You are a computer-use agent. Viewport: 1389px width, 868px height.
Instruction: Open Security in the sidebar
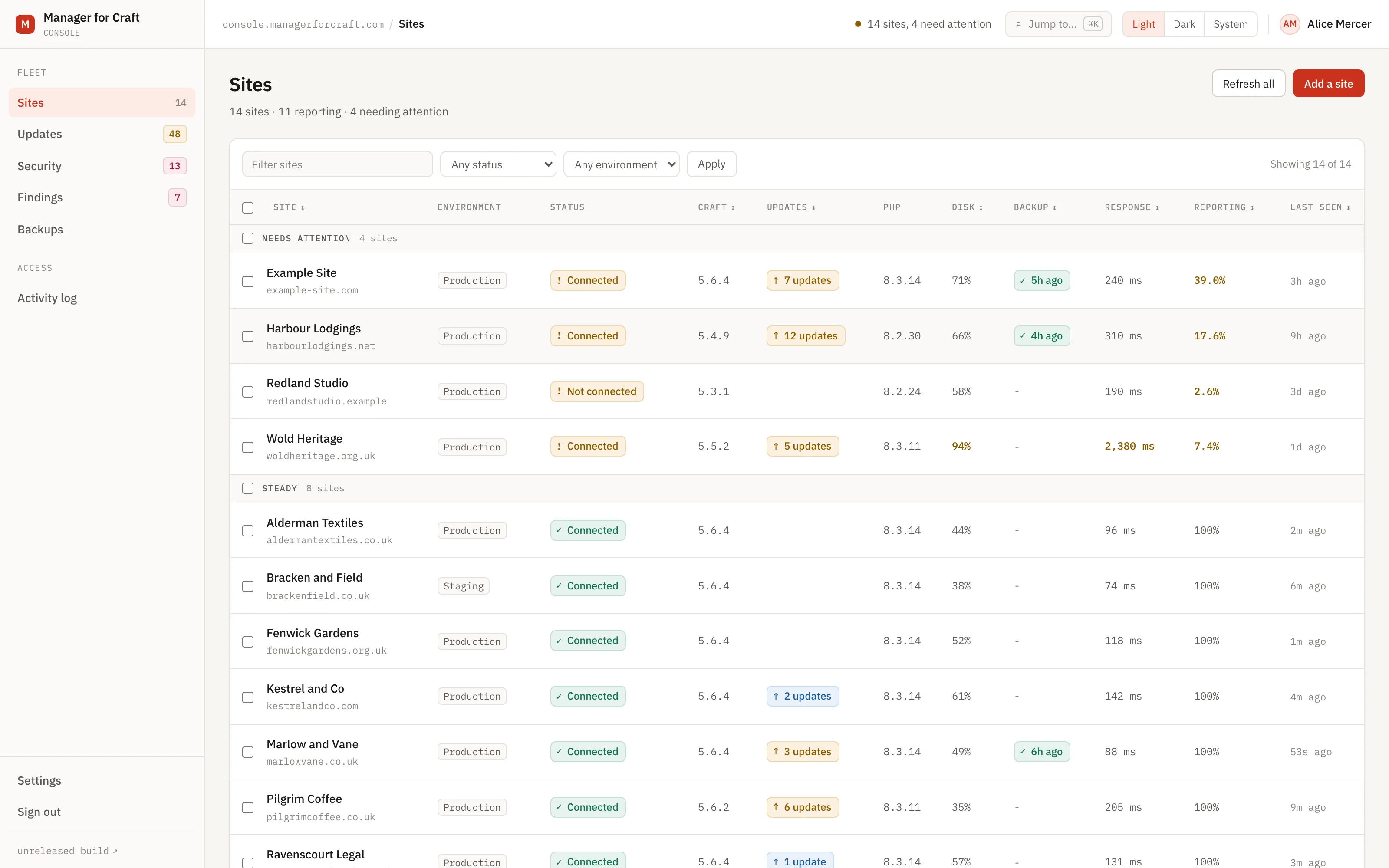pyautogui.click(x=102, y=166)
